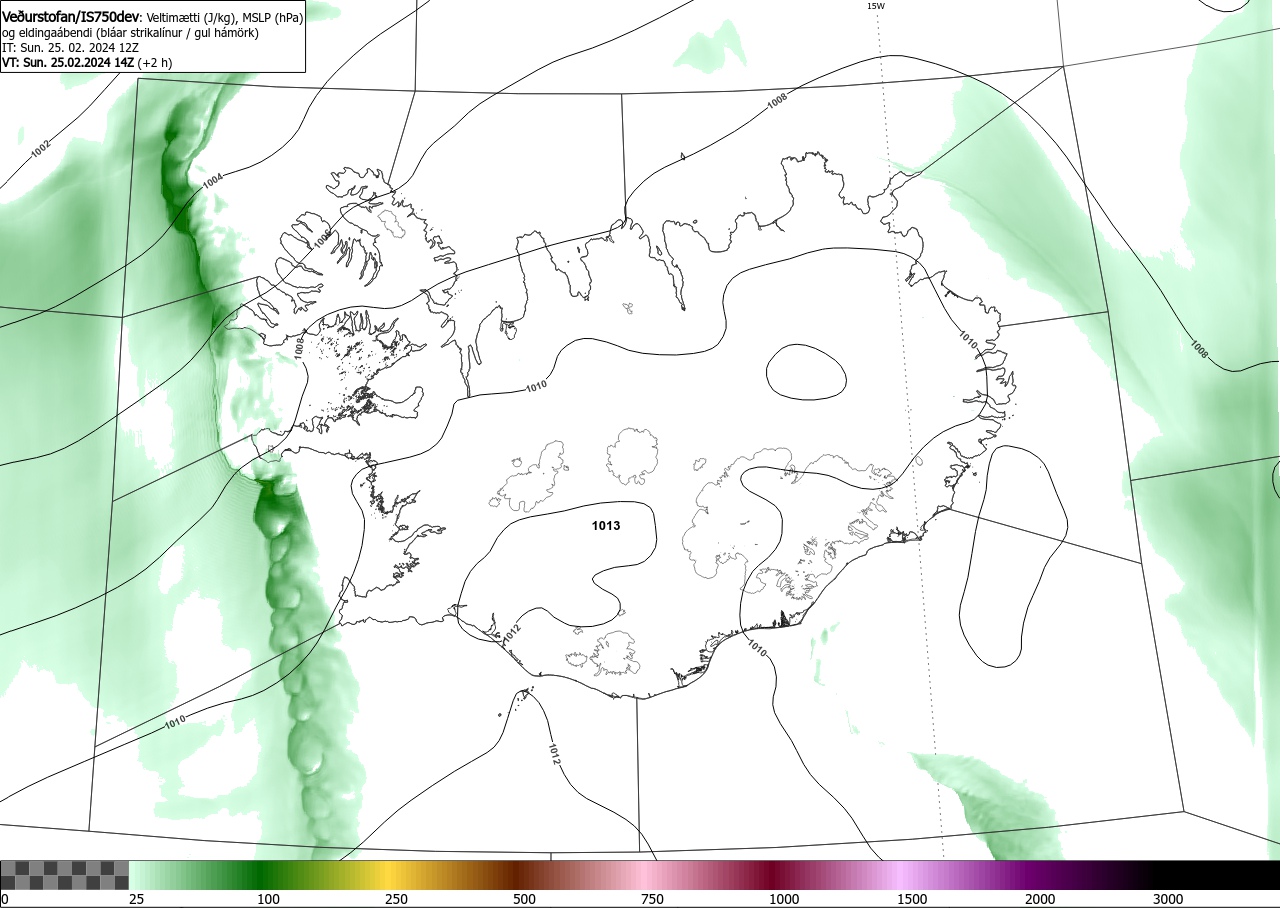
Task: Click the color scale value 100
Action: click(268, 899)
